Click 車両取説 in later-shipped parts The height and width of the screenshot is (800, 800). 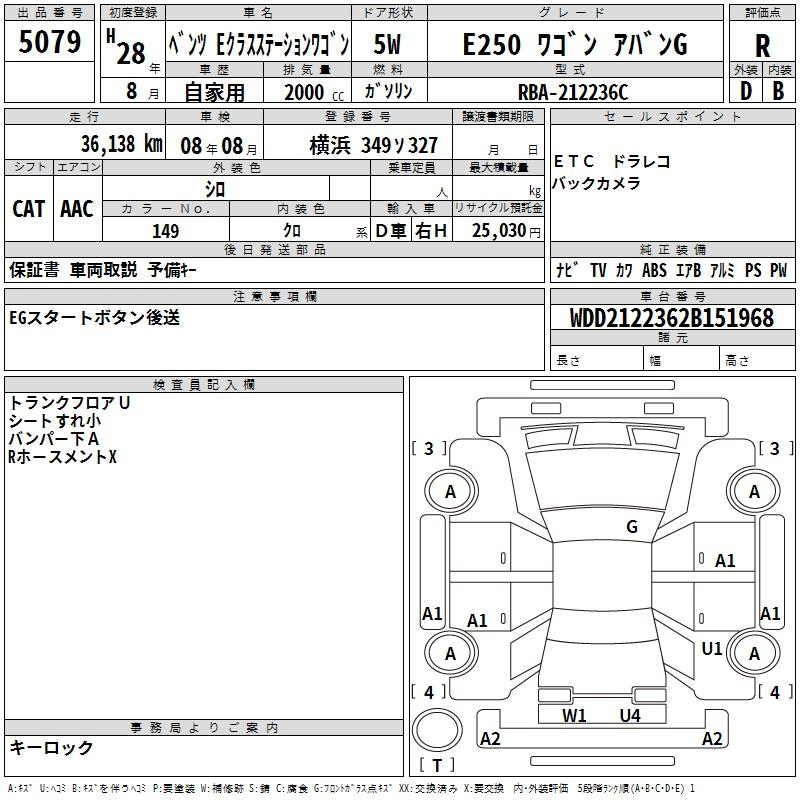(103, 270)
